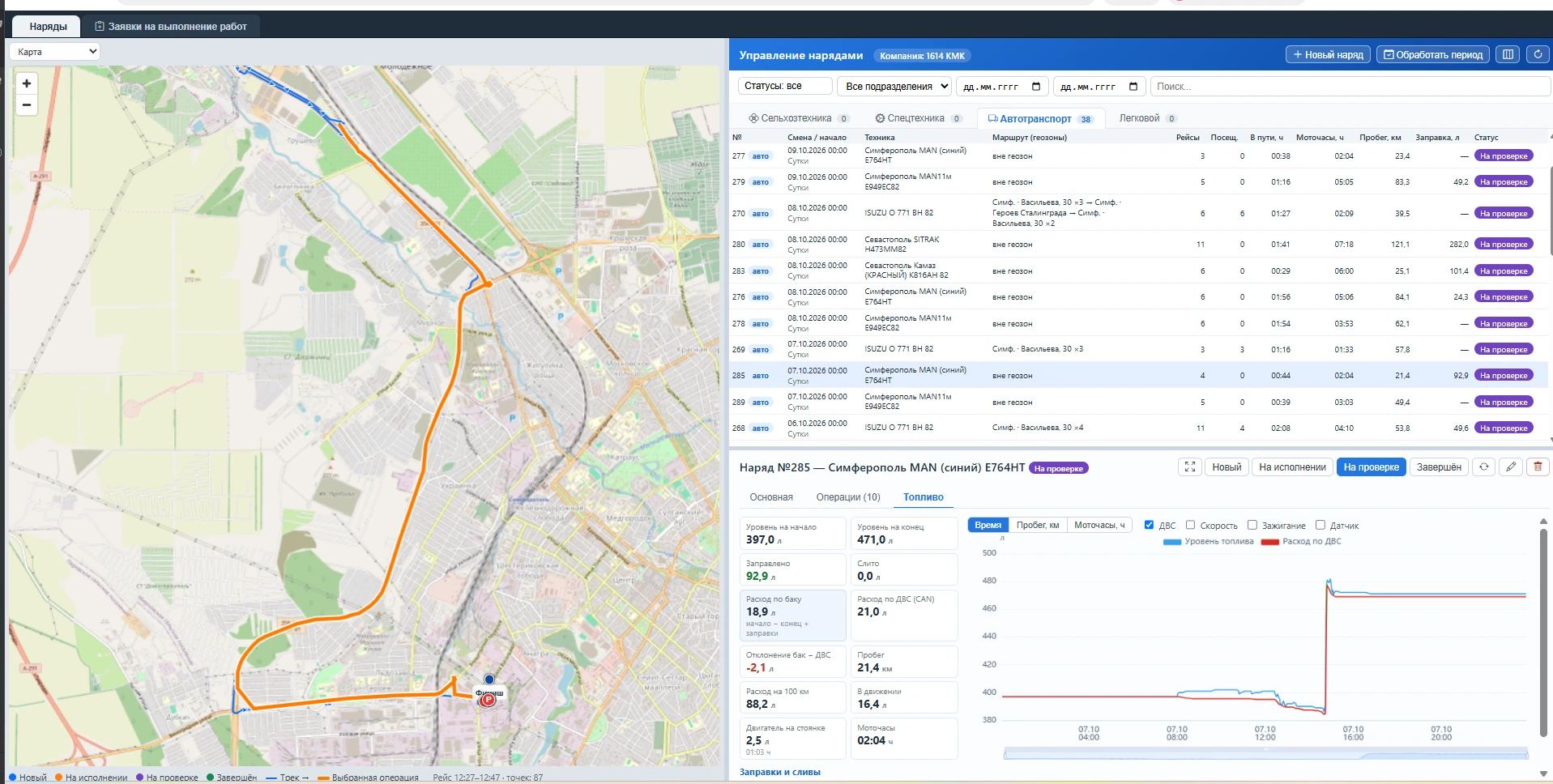Viewport: 1553px width, 784px height.
Task: Click the авто badge in row 277
Action: pyautogui.click(x=760, y=156)
